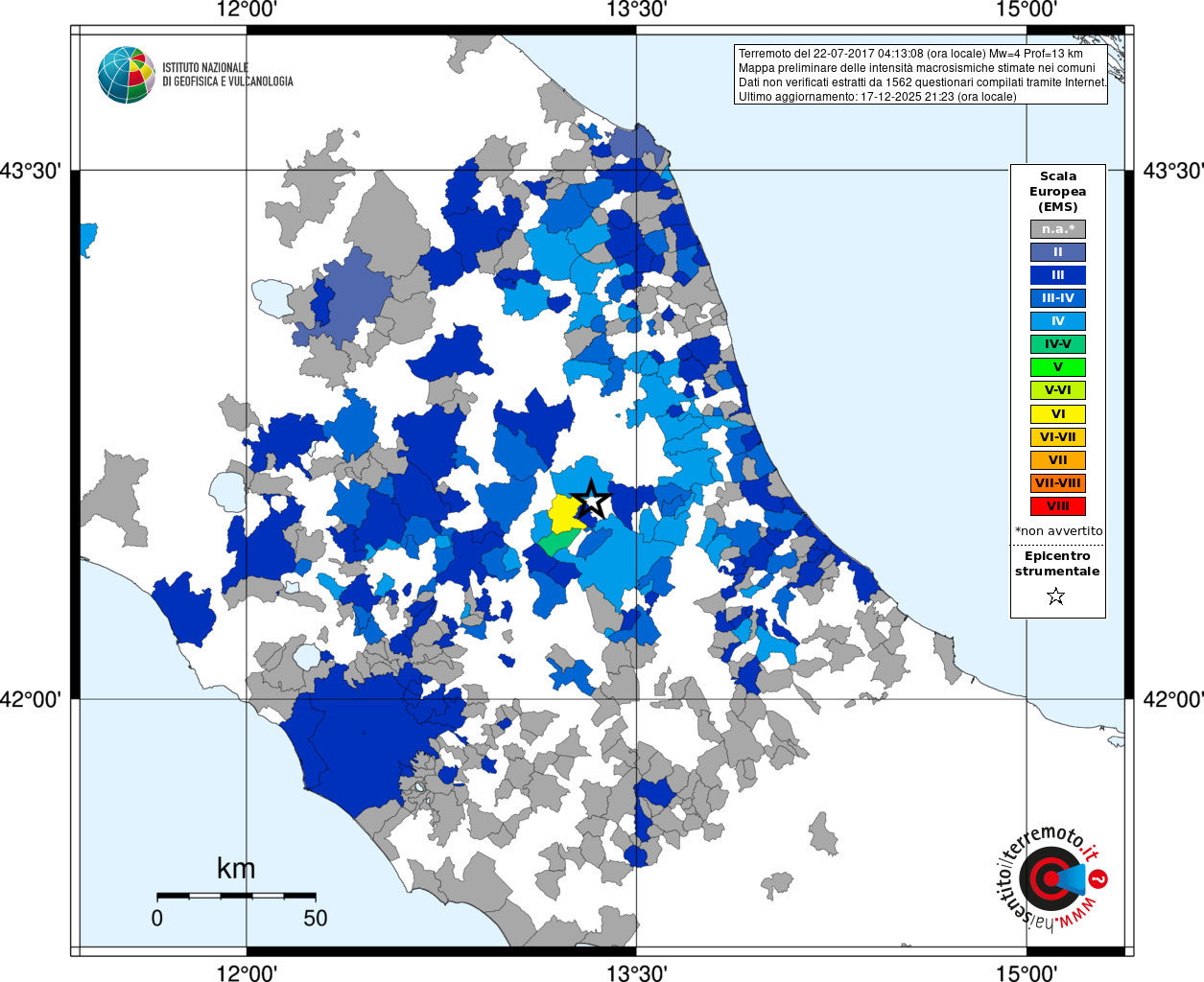Click the orange VII legend swatch
The width and height of the screenshot is (1204, 982).
tap(1058, 460)
